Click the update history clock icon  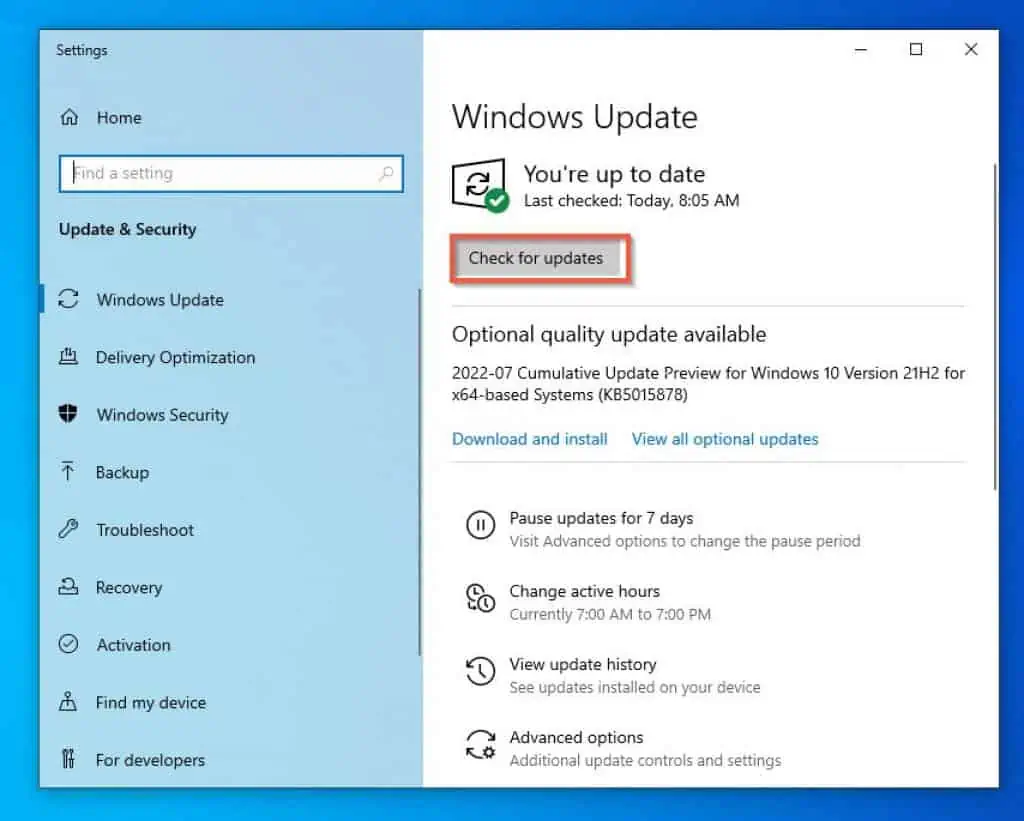[x=480, y=671]
